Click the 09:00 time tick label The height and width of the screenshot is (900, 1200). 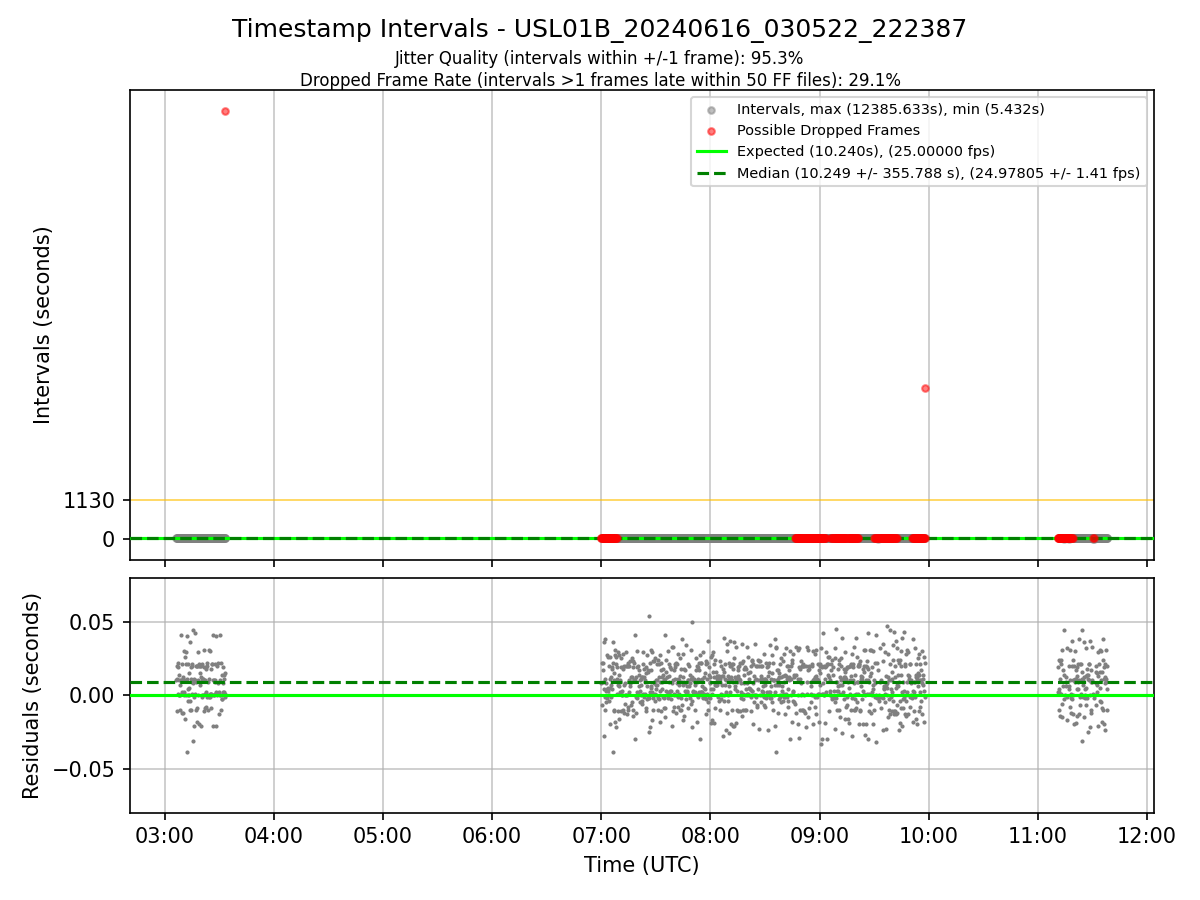point(820,834)
